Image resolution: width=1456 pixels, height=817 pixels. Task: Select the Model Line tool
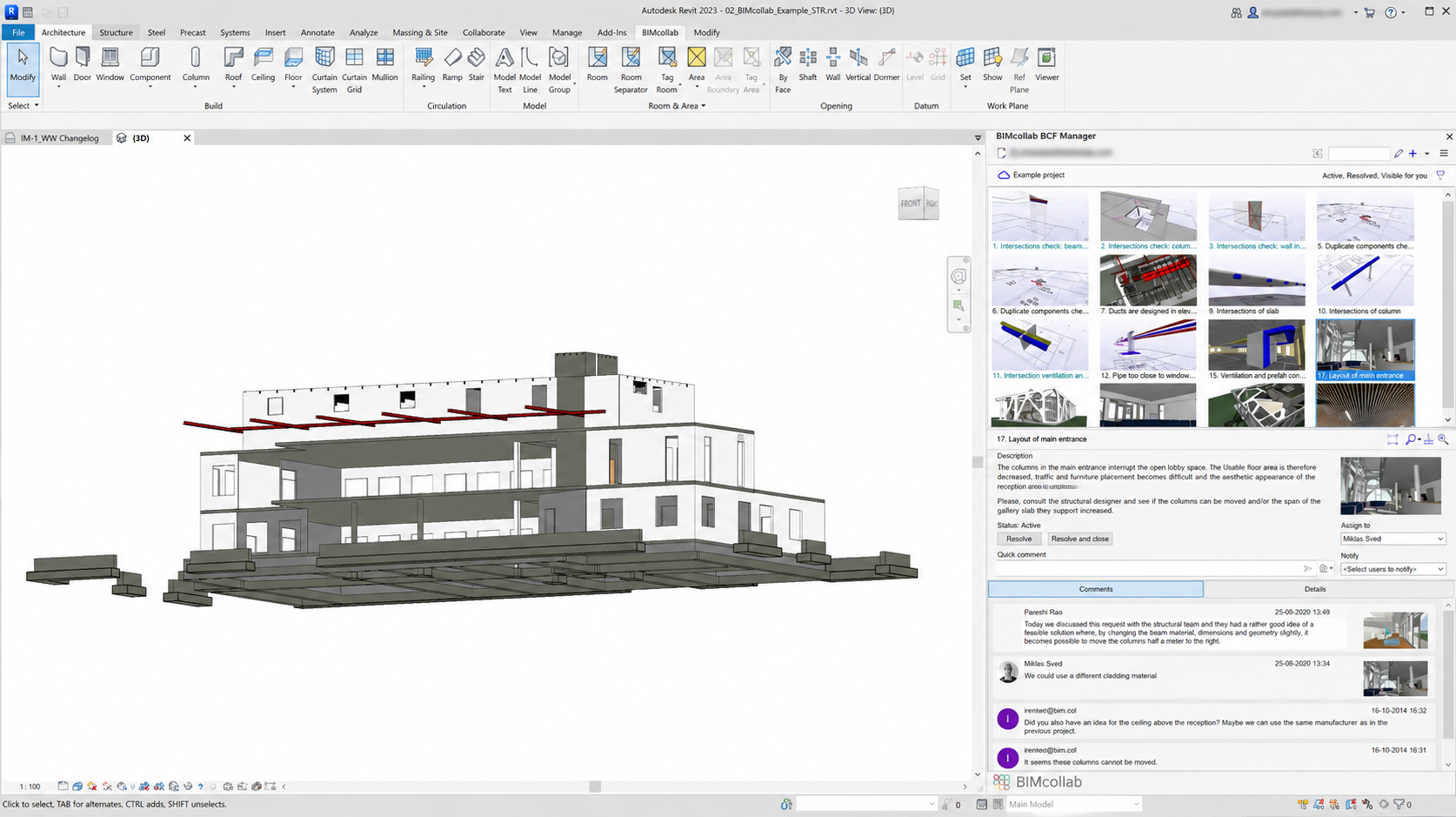pyautogui.click(x=530, y=70)
